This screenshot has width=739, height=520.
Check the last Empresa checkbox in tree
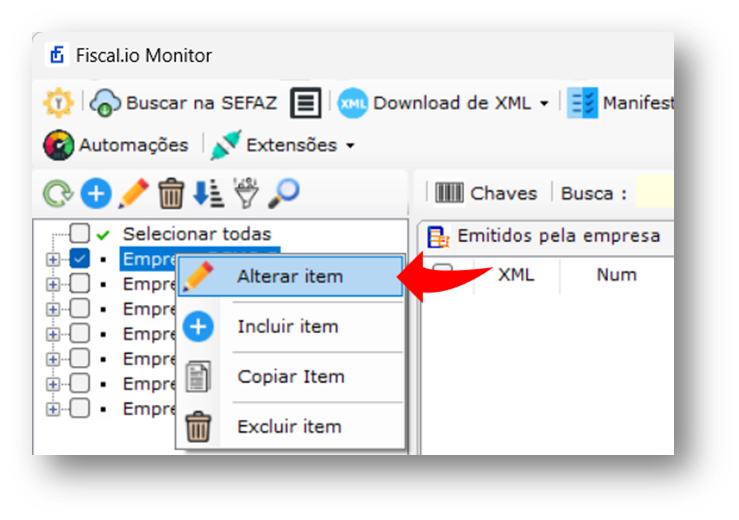point(80,408)
